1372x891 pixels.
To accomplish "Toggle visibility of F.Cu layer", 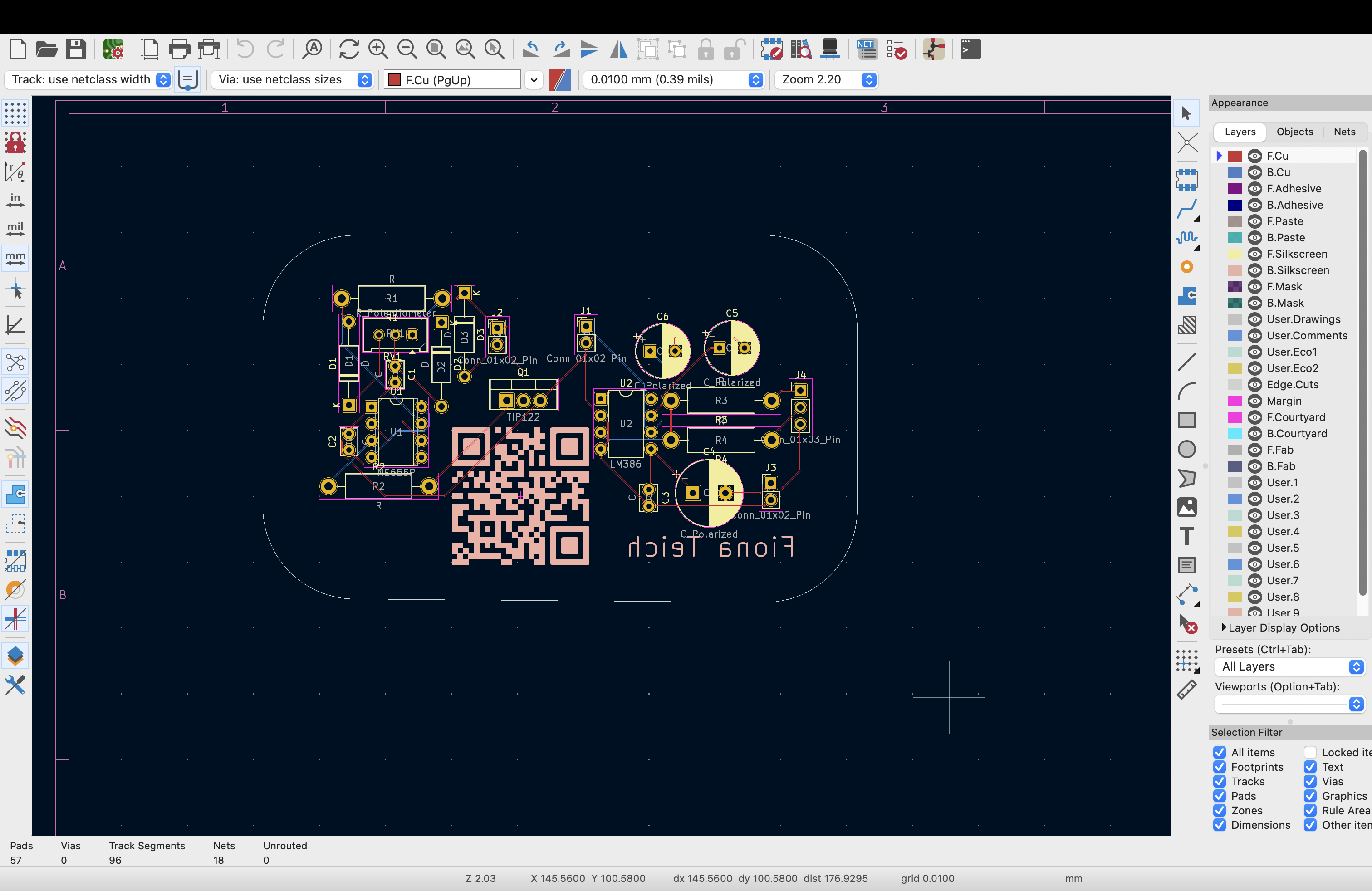I will click(x=1254, y=156).
